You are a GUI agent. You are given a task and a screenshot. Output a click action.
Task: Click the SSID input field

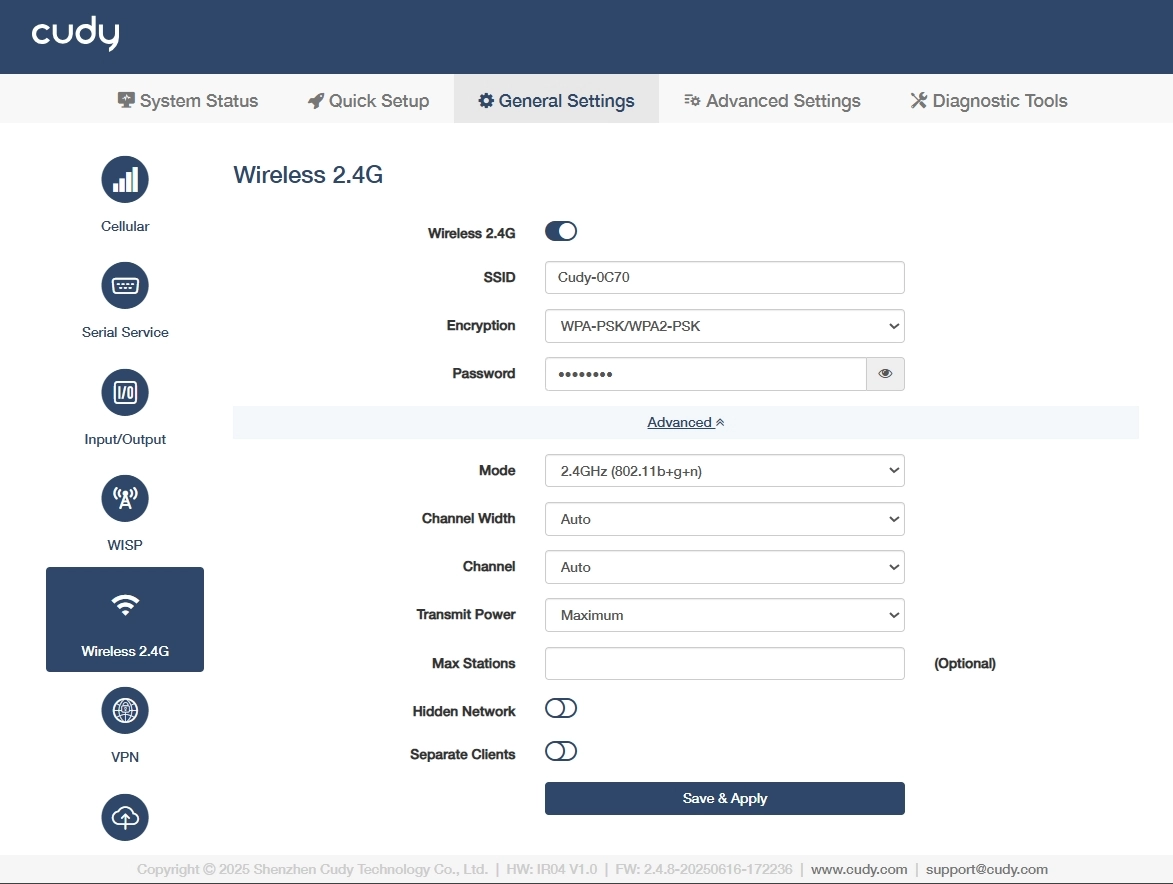[x=724, y=277]
